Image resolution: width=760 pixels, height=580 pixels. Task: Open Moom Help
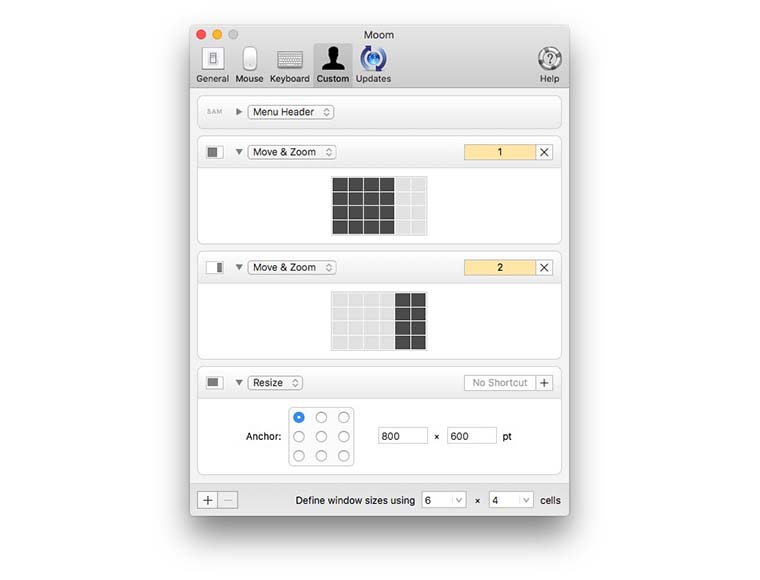pos(550,65)
